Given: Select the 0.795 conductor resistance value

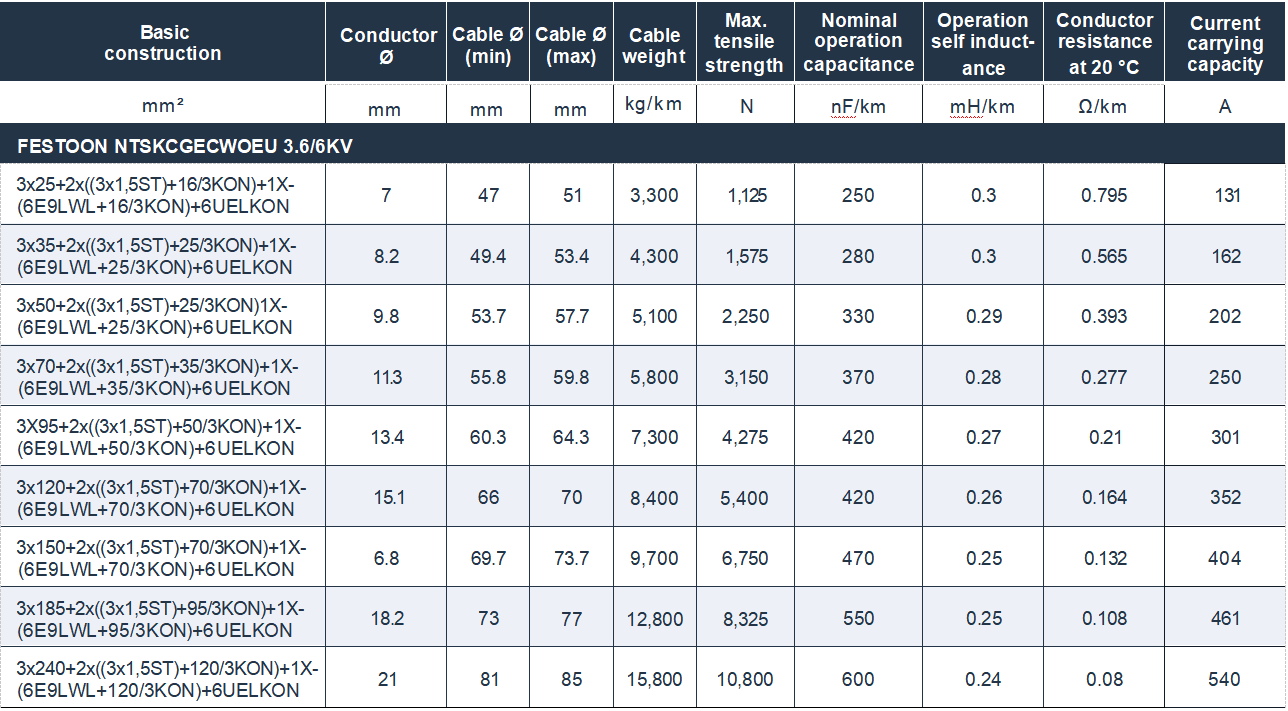Looking at the screenshot, I should tap(1104, 195).
